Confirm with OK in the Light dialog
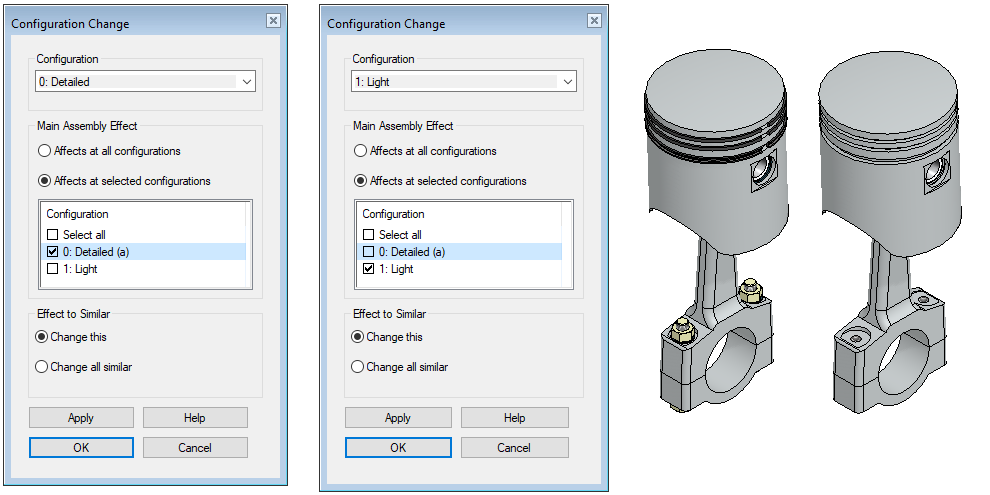The height and width of the screenshot is (495, 990). [x=397, y=448]
